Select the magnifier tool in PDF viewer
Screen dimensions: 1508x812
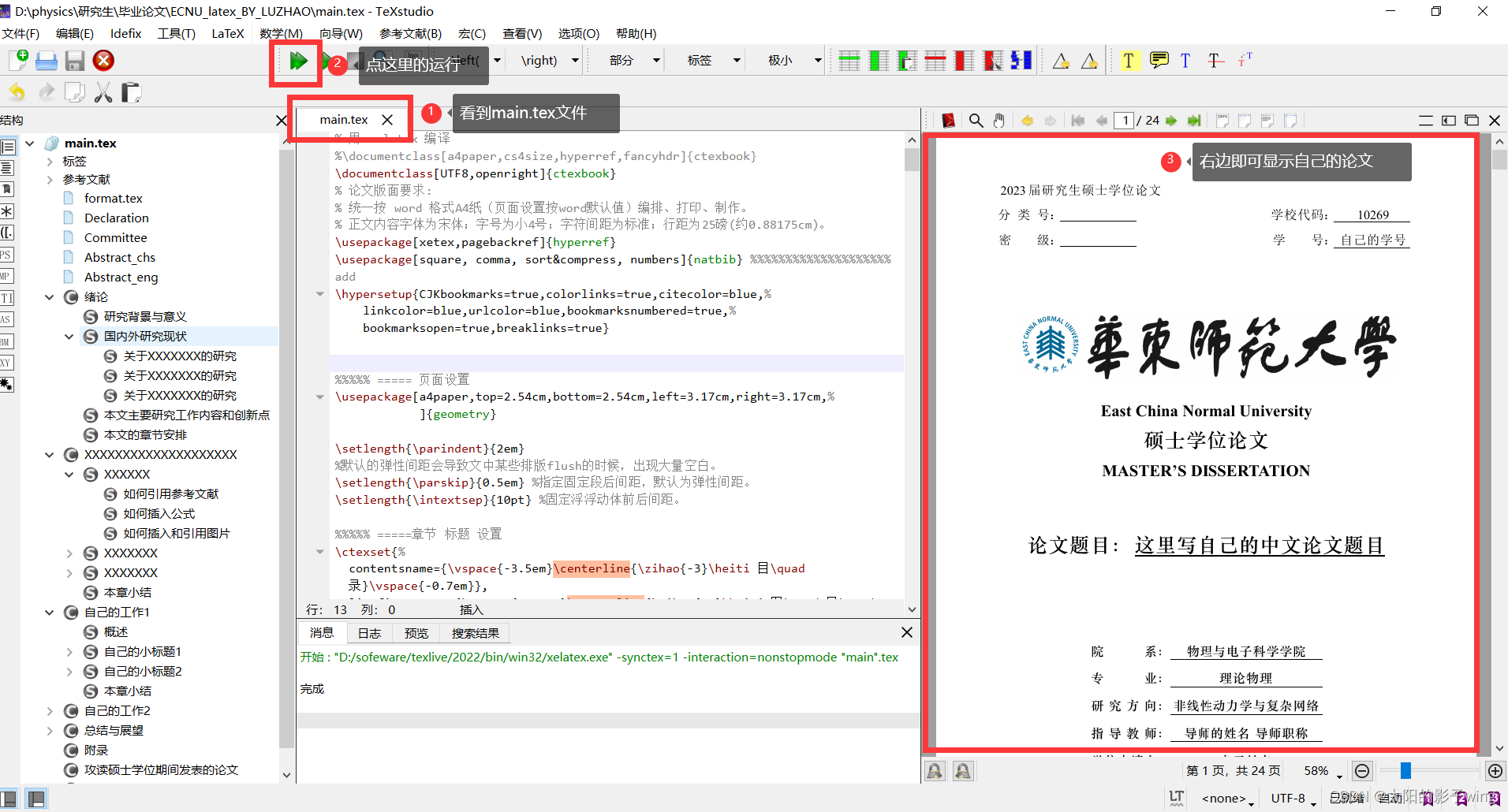(976, 121)
